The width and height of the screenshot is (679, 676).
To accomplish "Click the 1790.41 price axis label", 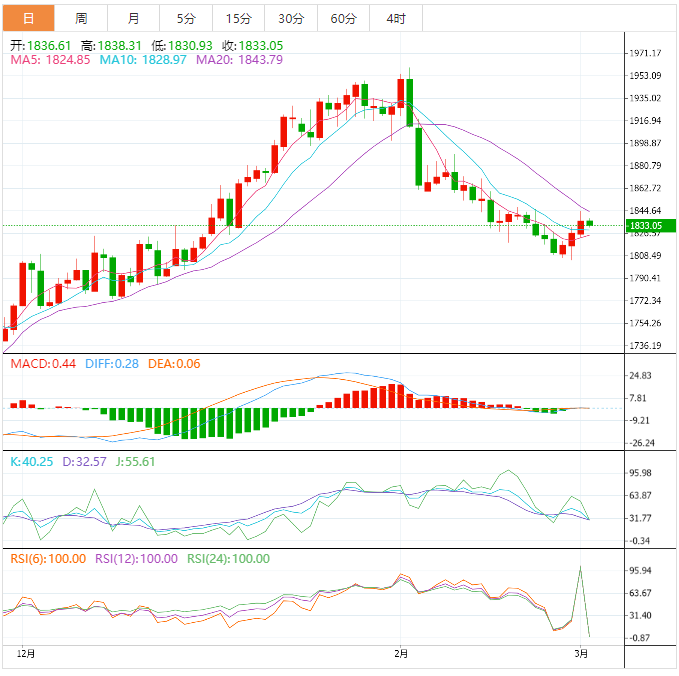I will click(x=645, y=278).
